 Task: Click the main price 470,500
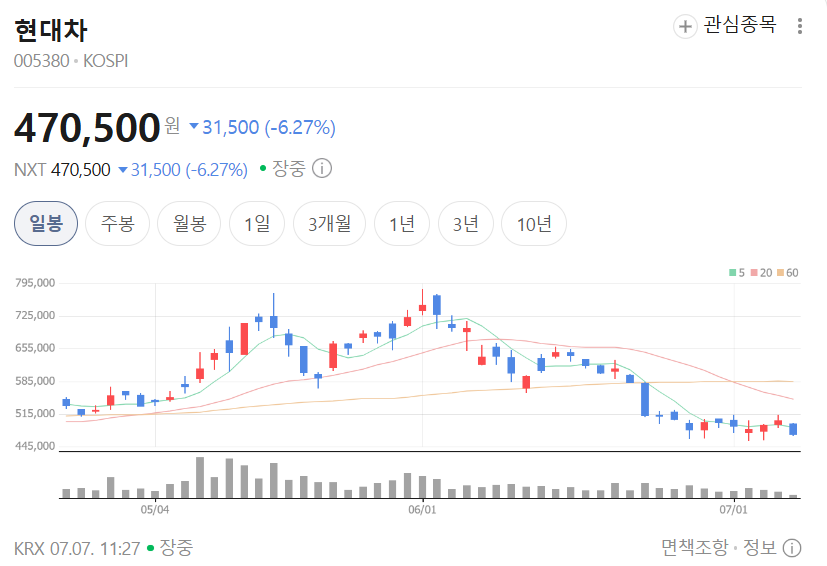(87, 128)
